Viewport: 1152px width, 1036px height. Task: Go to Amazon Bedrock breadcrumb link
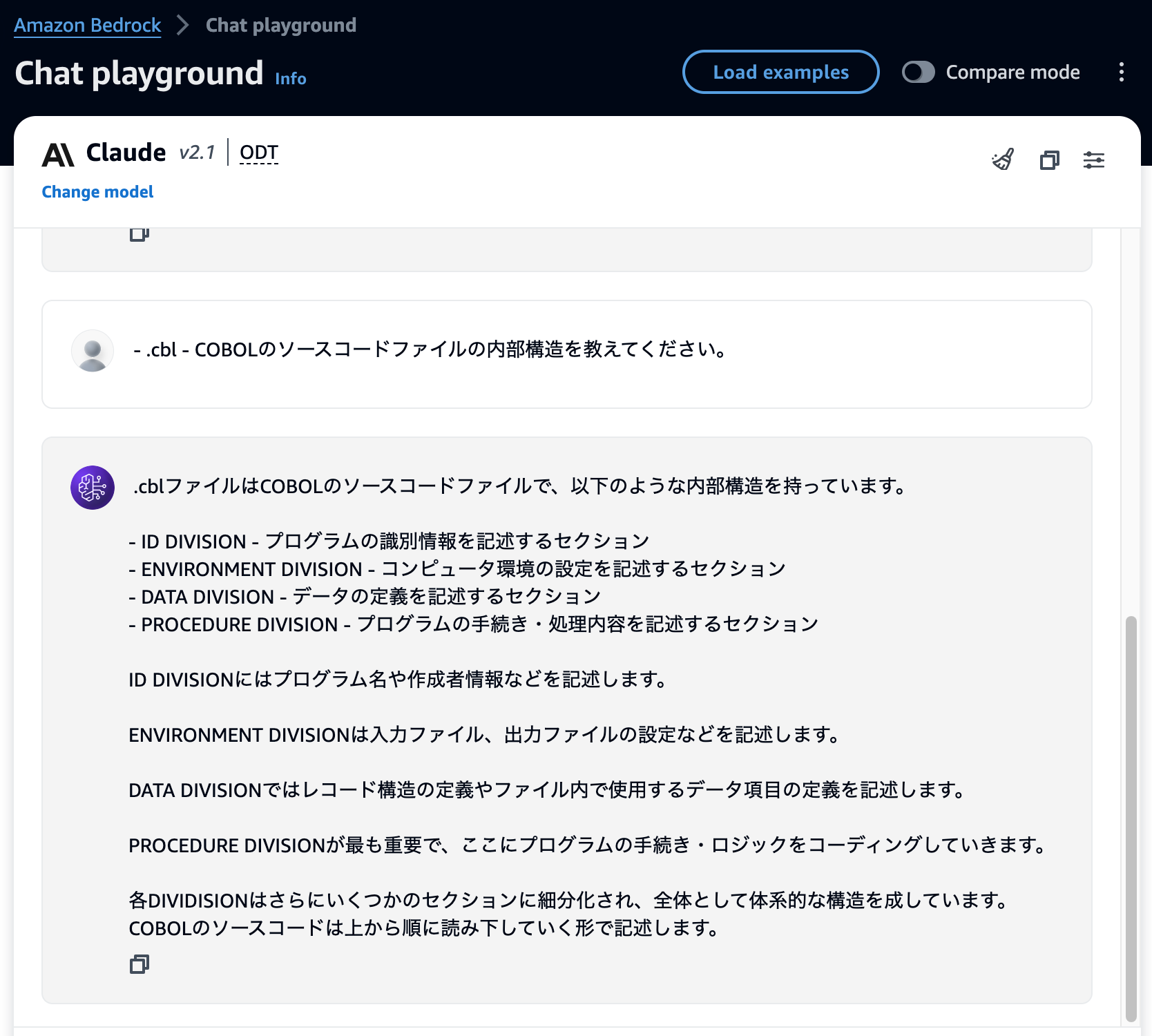88,26
